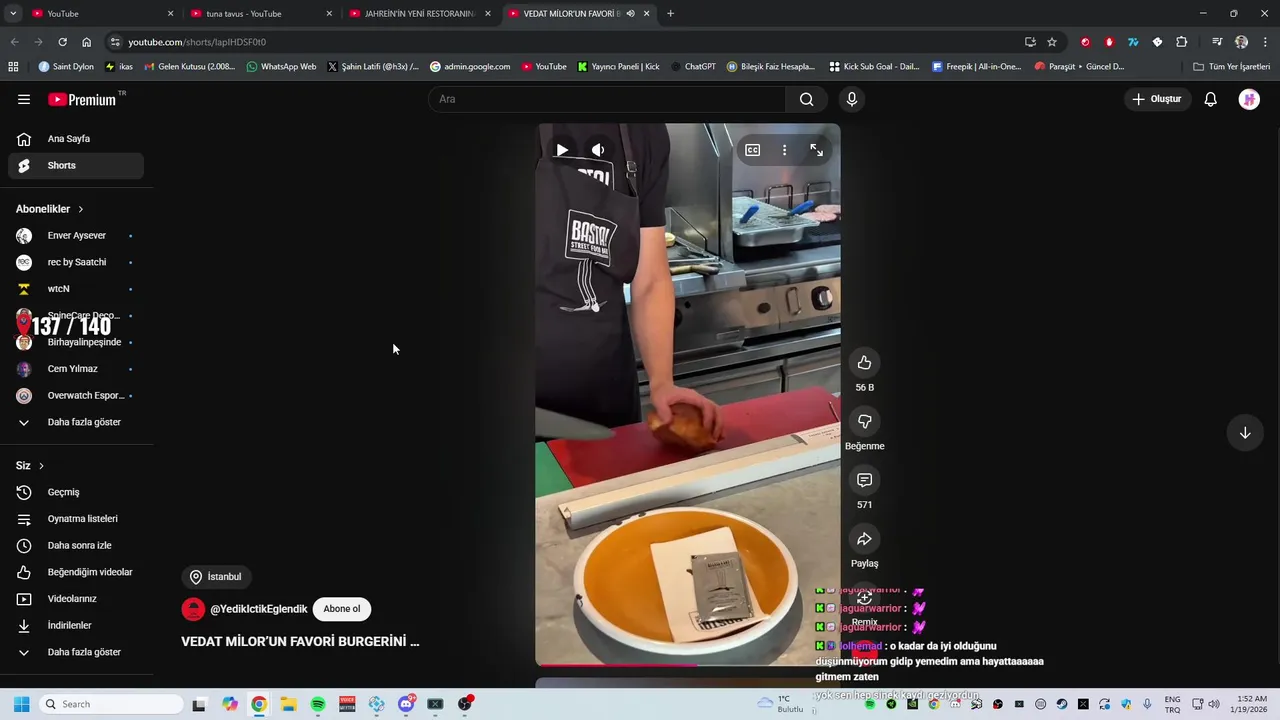Open Spotify from the taskbar

click(318, 704)
